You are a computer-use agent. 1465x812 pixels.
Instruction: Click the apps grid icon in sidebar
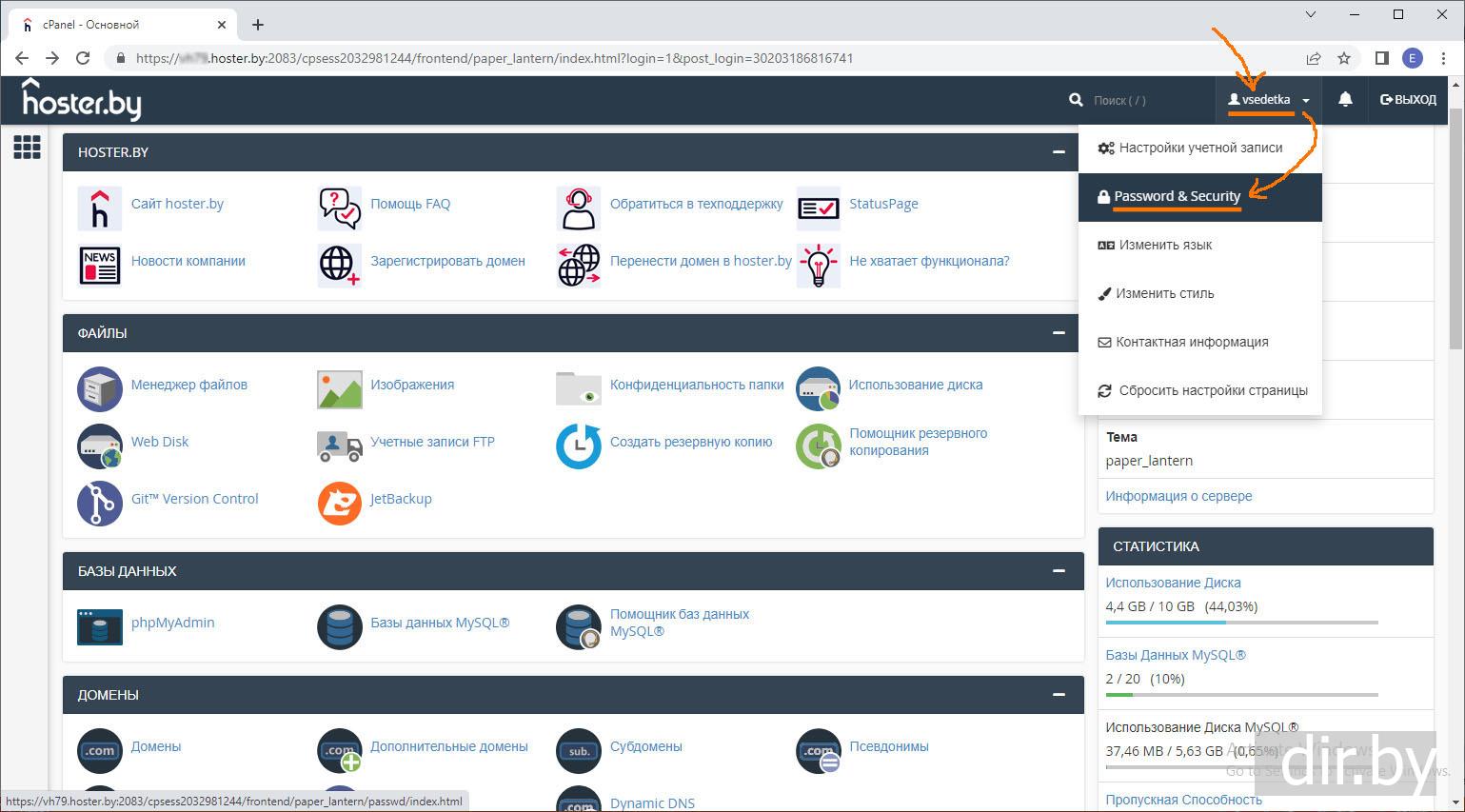click(x=27, y=148)
